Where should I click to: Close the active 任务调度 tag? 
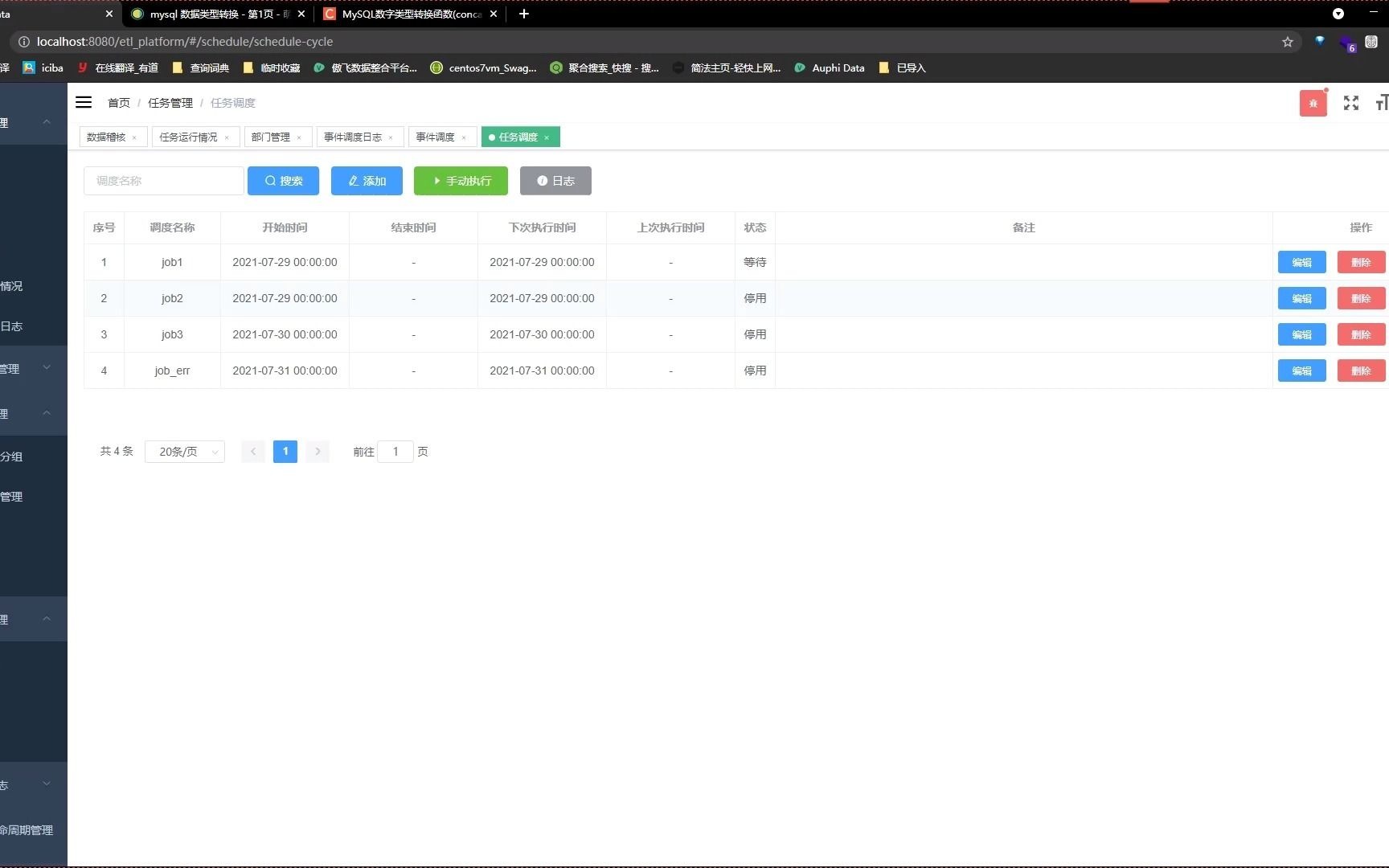547,137
